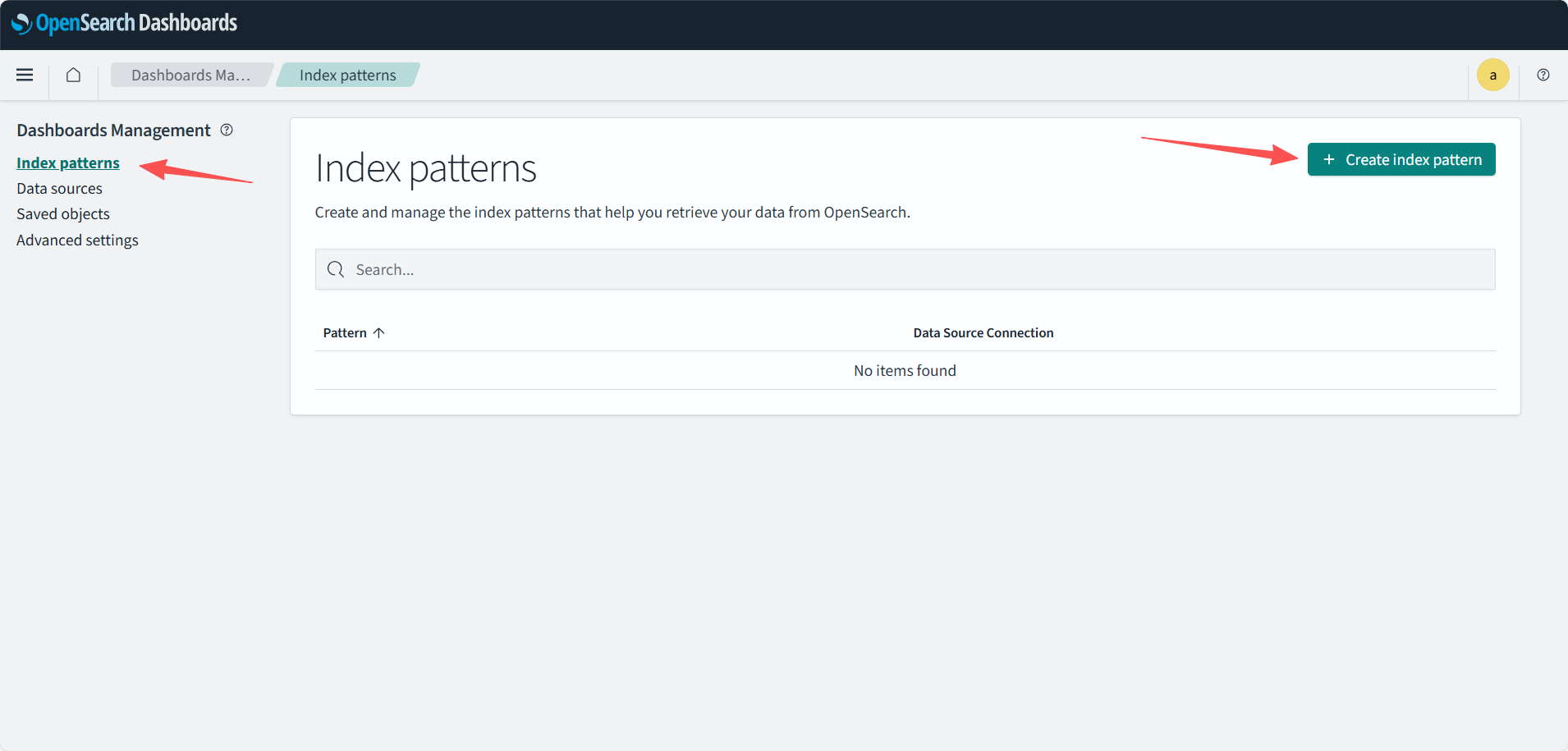Screen dimensions: 1568x751
Task: Focus the index pattern Search field
Action: (905, 269)
